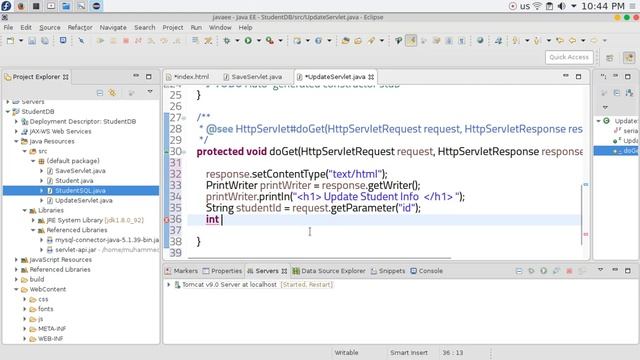Click the web browser globe toolbar icon

[x=480, y=41]
